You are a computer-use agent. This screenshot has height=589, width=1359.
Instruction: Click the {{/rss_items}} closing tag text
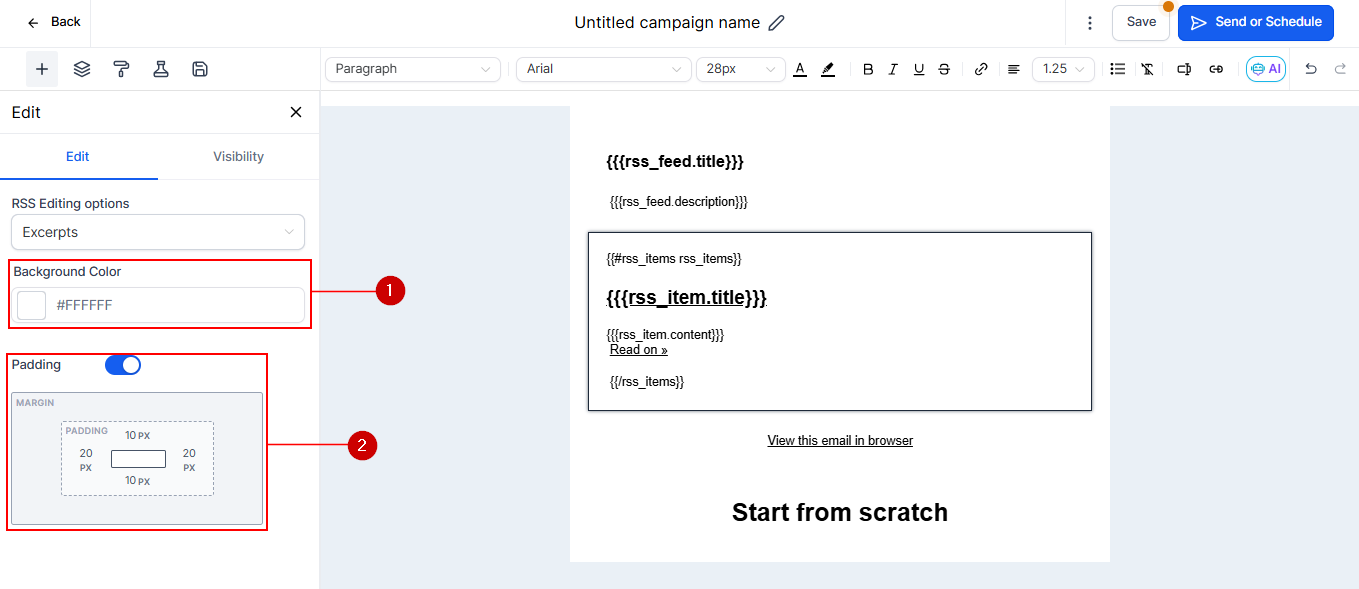pos(647,382)
